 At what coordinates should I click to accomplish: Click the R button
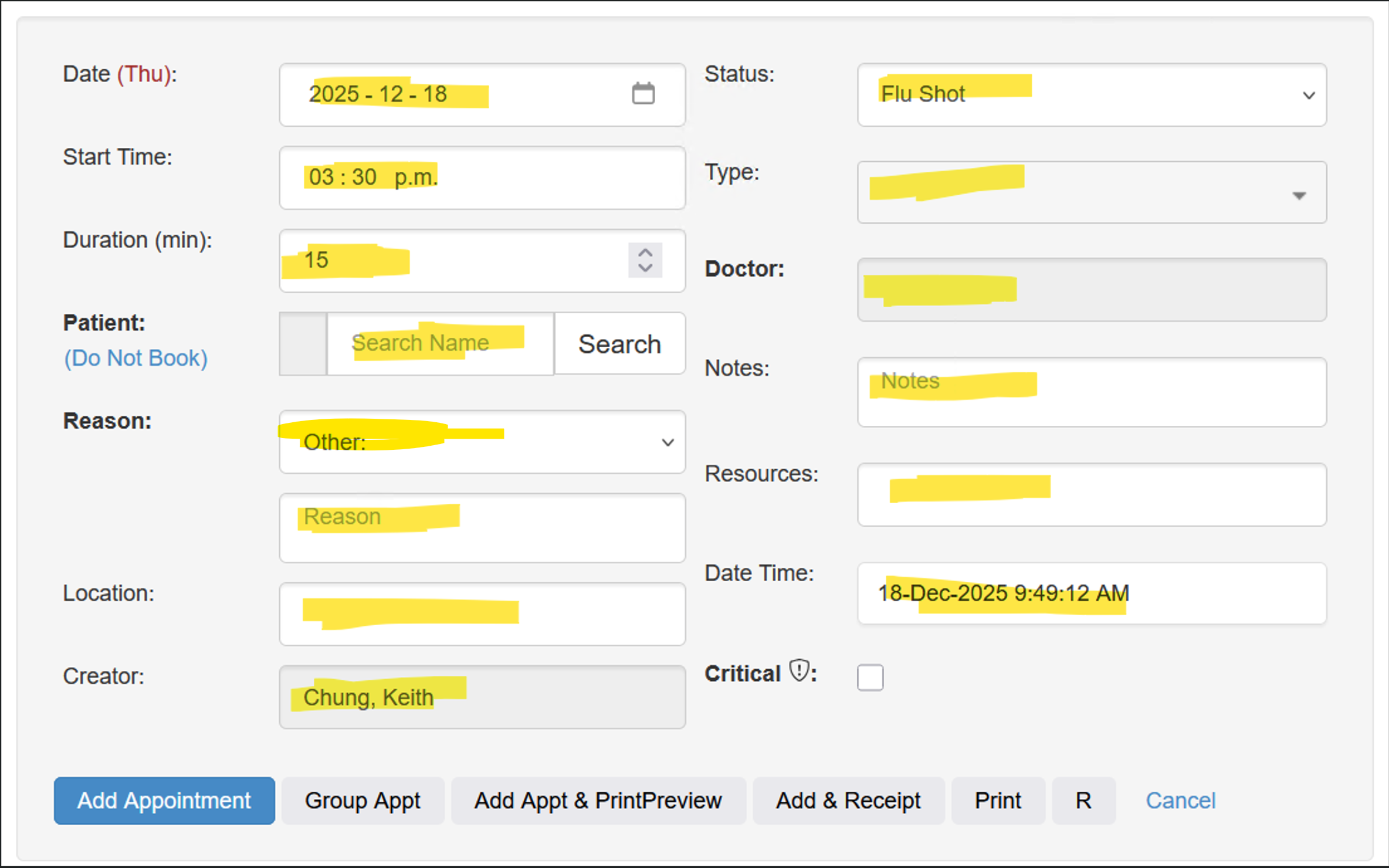click(x=1083, y=801)
